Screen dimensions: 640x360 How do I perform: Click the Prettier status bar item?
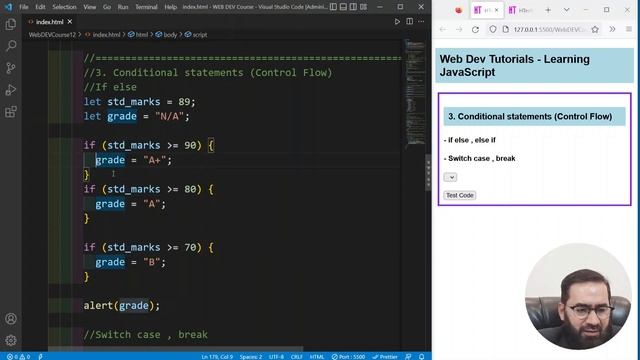pyautogui.click(x=384, y=357)
